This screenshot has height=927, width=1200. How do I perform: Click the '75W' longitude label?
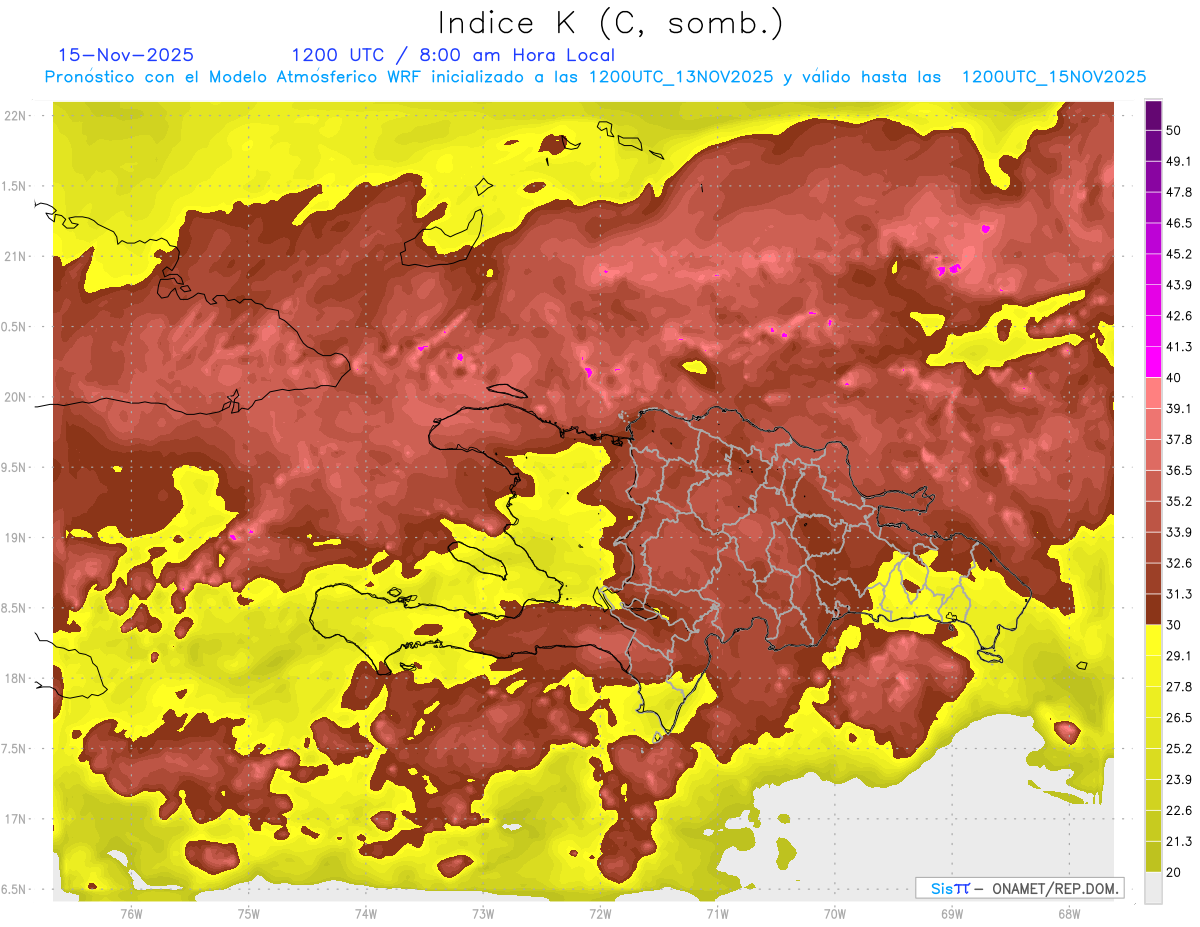tap(248, 913)
